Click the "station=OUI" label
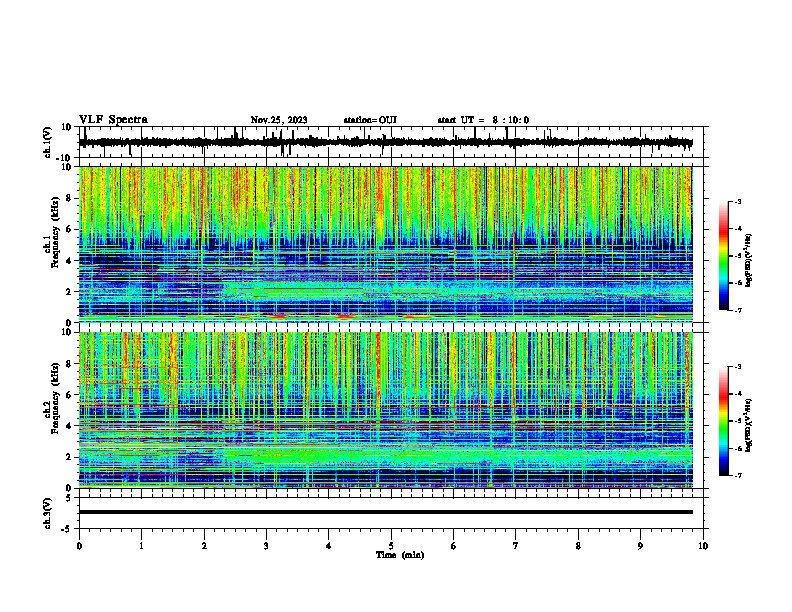This screenshot has width=792, height=612. pos(370,120)
